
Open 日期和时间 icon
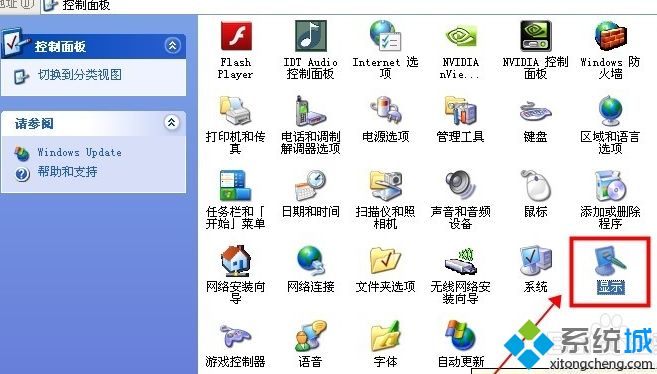pos(310,186)
